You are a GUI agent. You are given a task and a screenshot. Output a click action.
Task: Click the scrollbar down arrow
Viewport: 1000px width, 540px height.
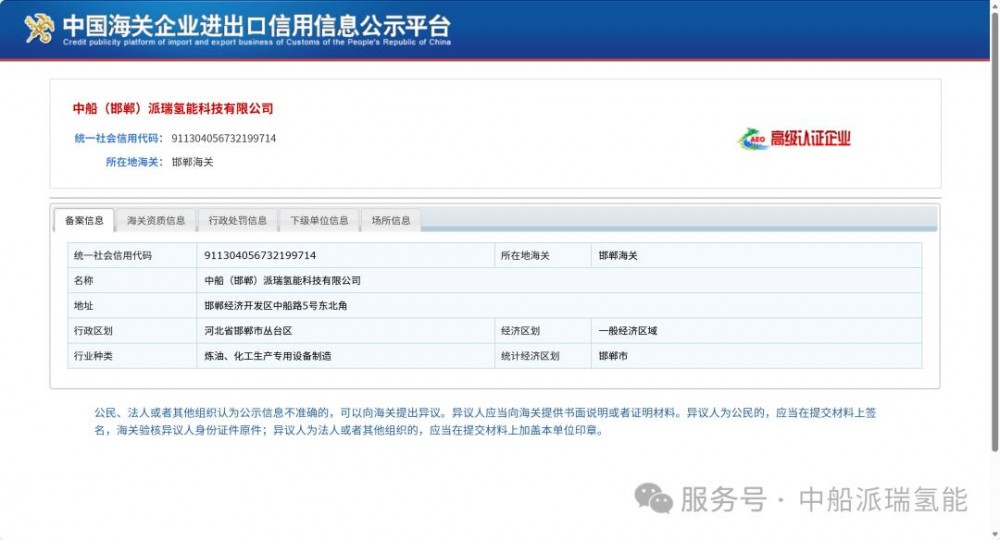[x=993, y=533]
